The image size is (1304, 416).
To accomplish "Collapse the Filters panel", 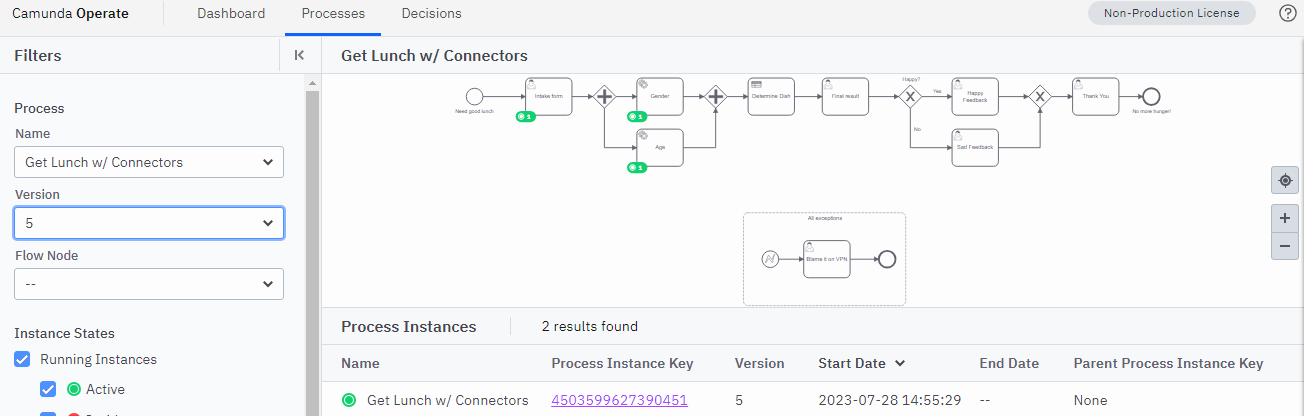I will [299, 56].
